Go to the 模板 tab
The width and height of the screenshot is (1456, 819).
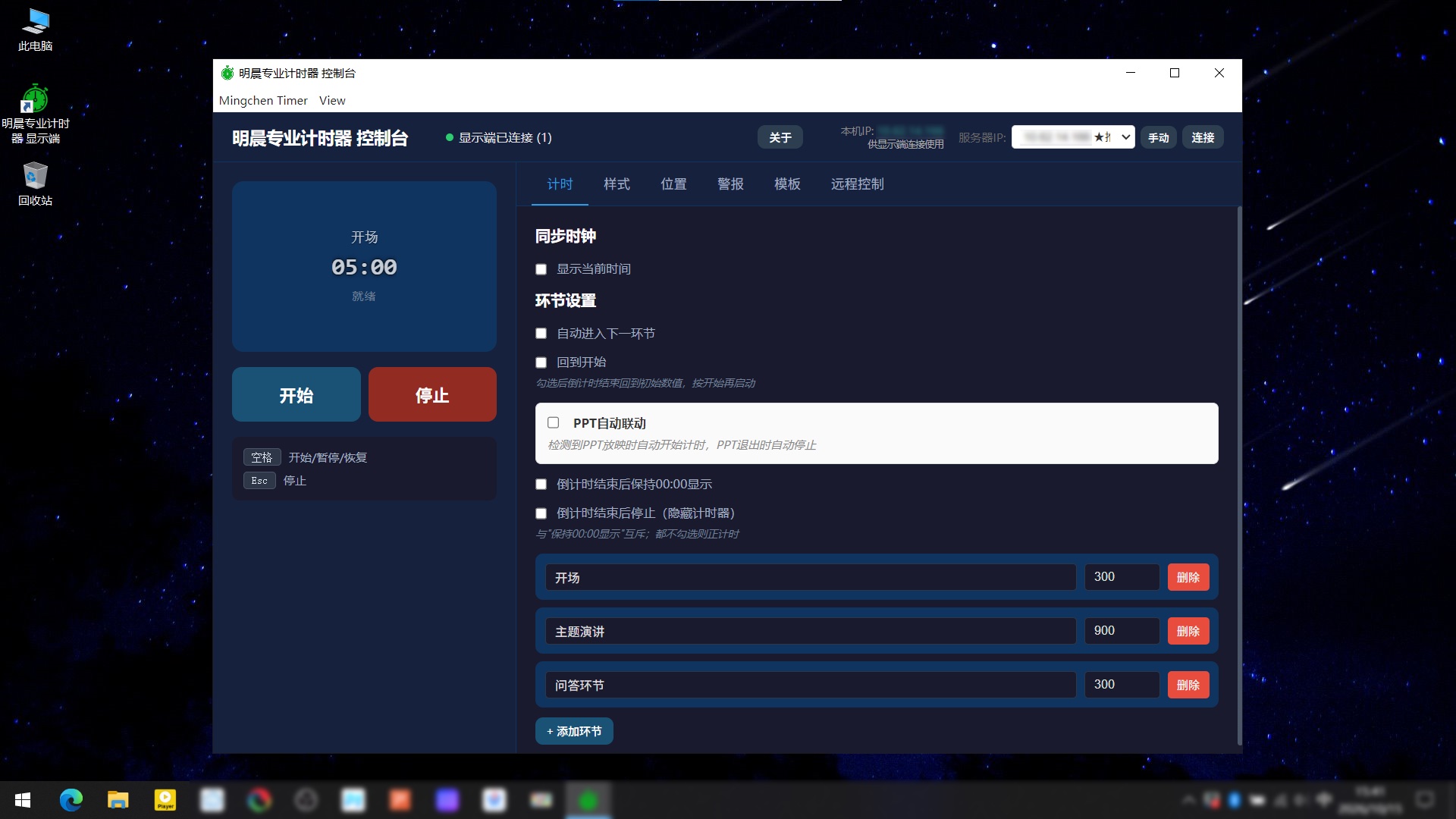(787, 184)
